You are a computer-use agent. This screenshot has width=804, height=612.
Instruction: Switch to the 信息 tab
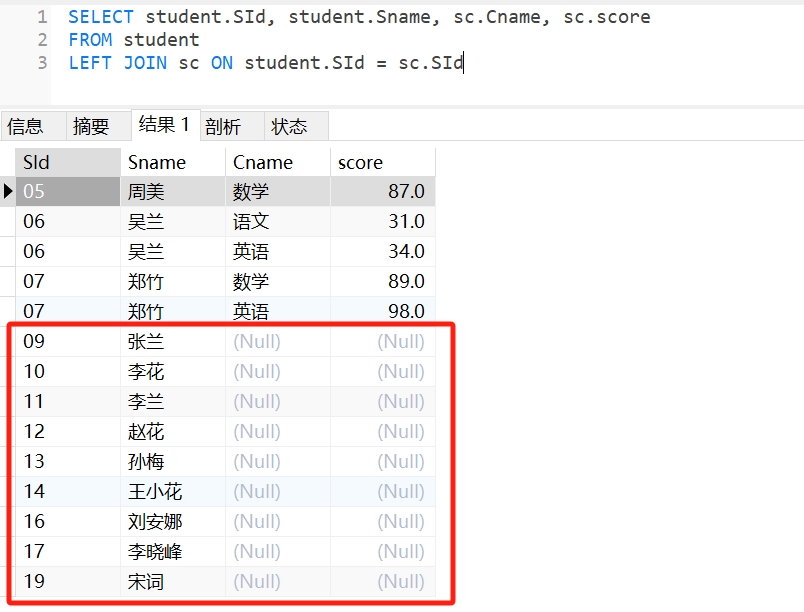coord(26,126)
